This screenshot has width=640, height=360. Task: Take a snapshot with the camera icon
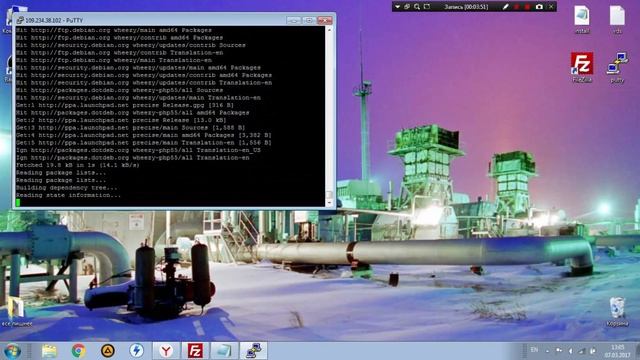tap(539, 7)
